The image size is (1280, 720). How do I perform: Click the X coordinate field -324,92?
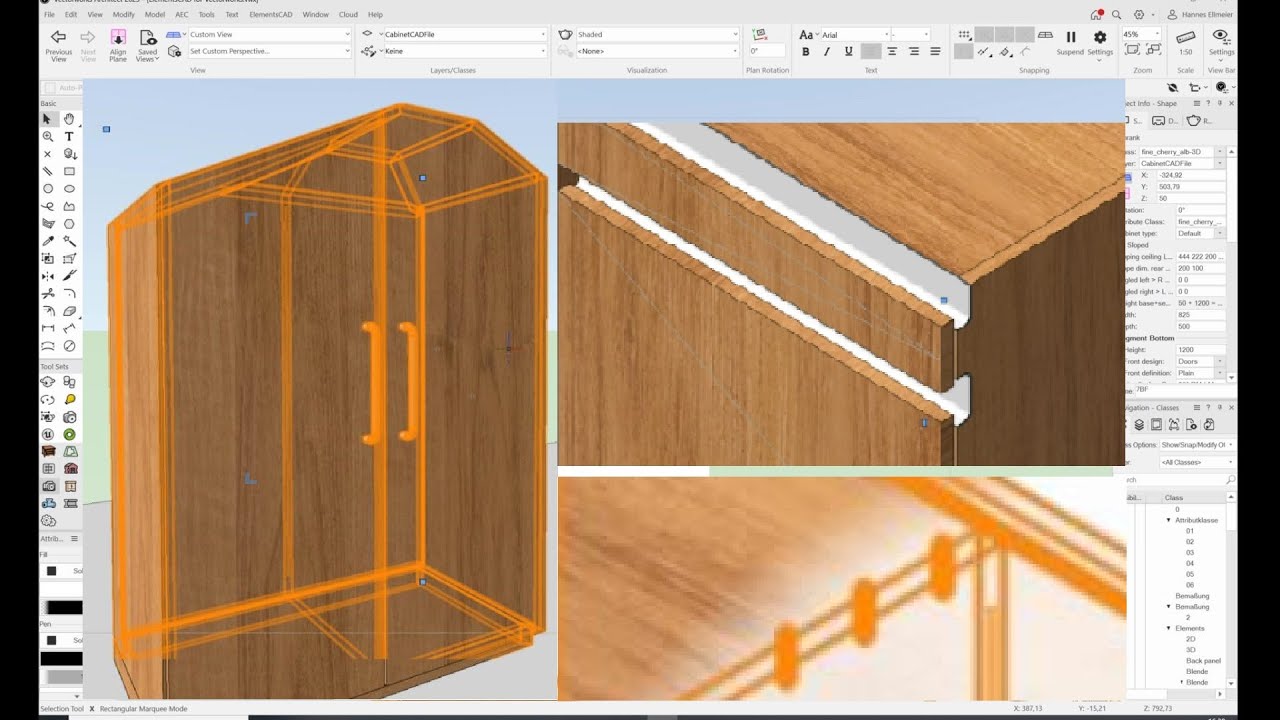click(1190, 175)
